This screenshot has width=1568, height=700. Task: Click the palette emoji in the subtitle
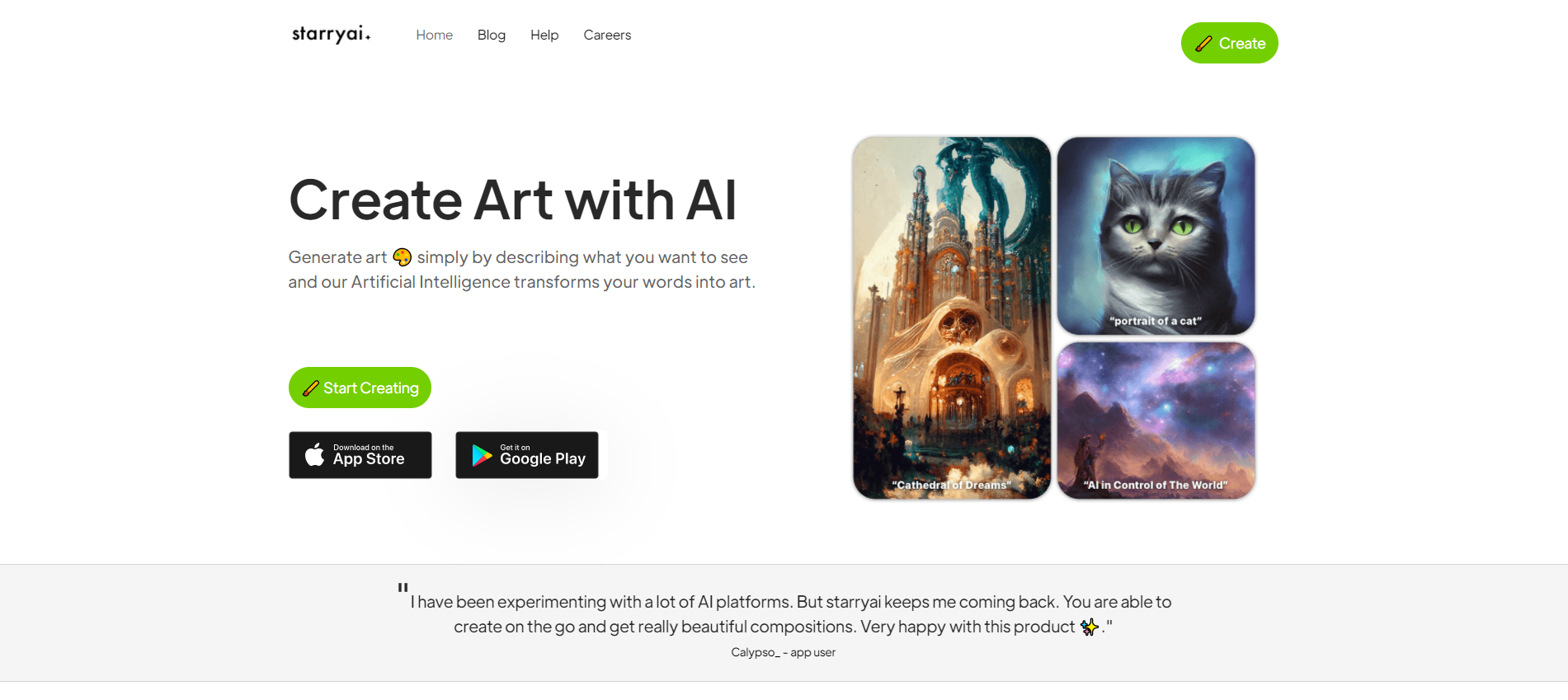(403, 257)
